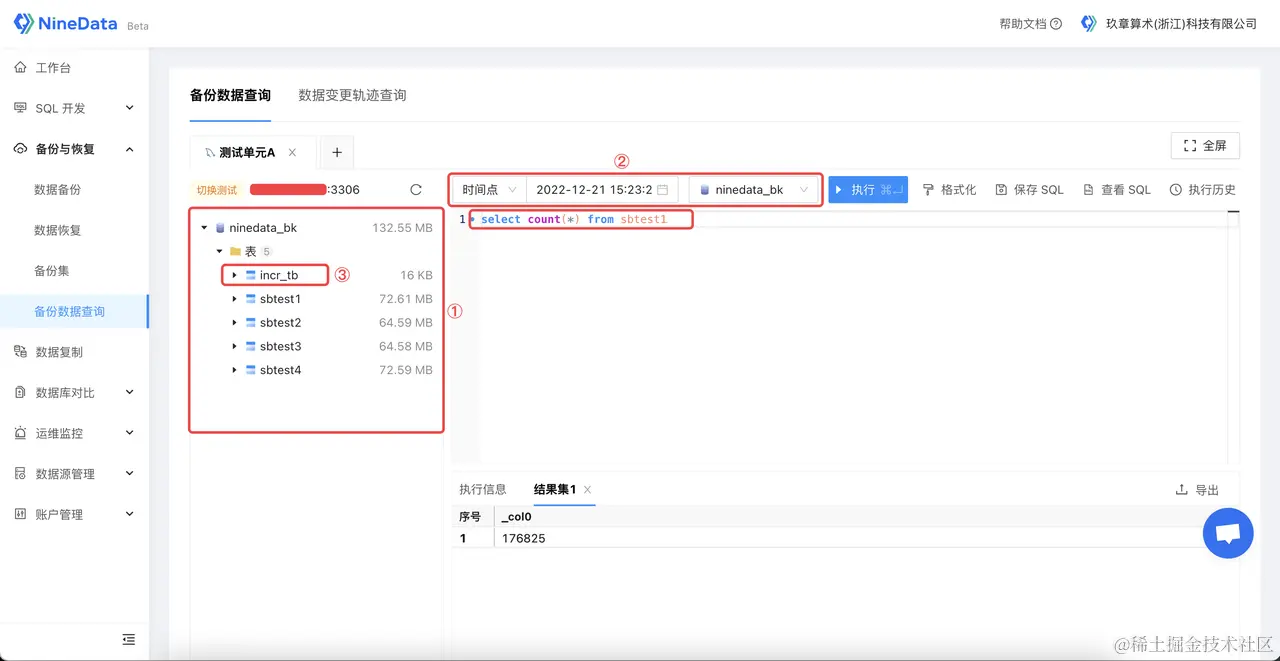Enter fullscreen with 全屏 toggle
This screenshot has width=1280, height=661.
1205,145
